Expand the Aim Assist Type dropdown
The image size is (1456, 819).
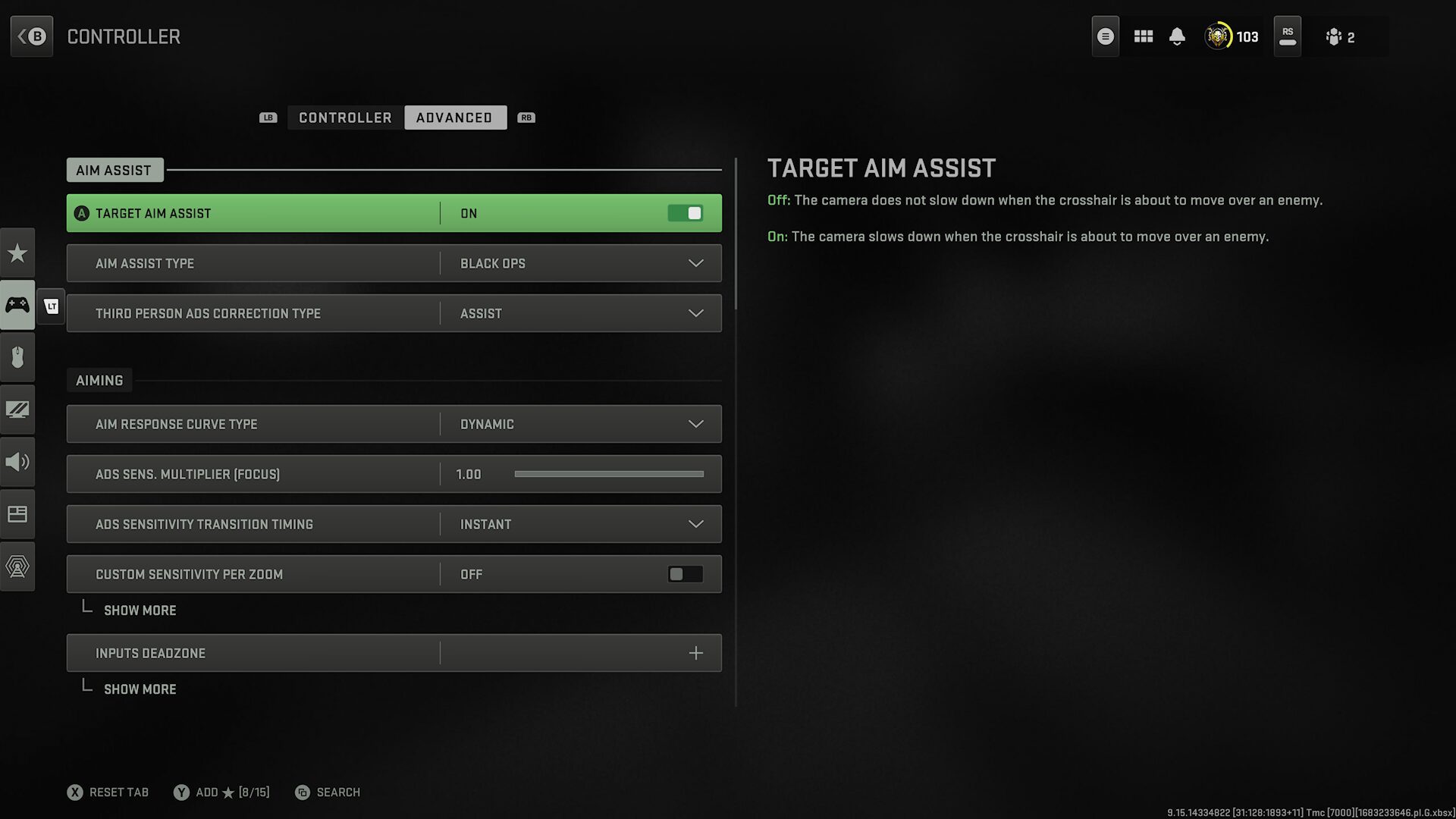(x=695, y=263)
